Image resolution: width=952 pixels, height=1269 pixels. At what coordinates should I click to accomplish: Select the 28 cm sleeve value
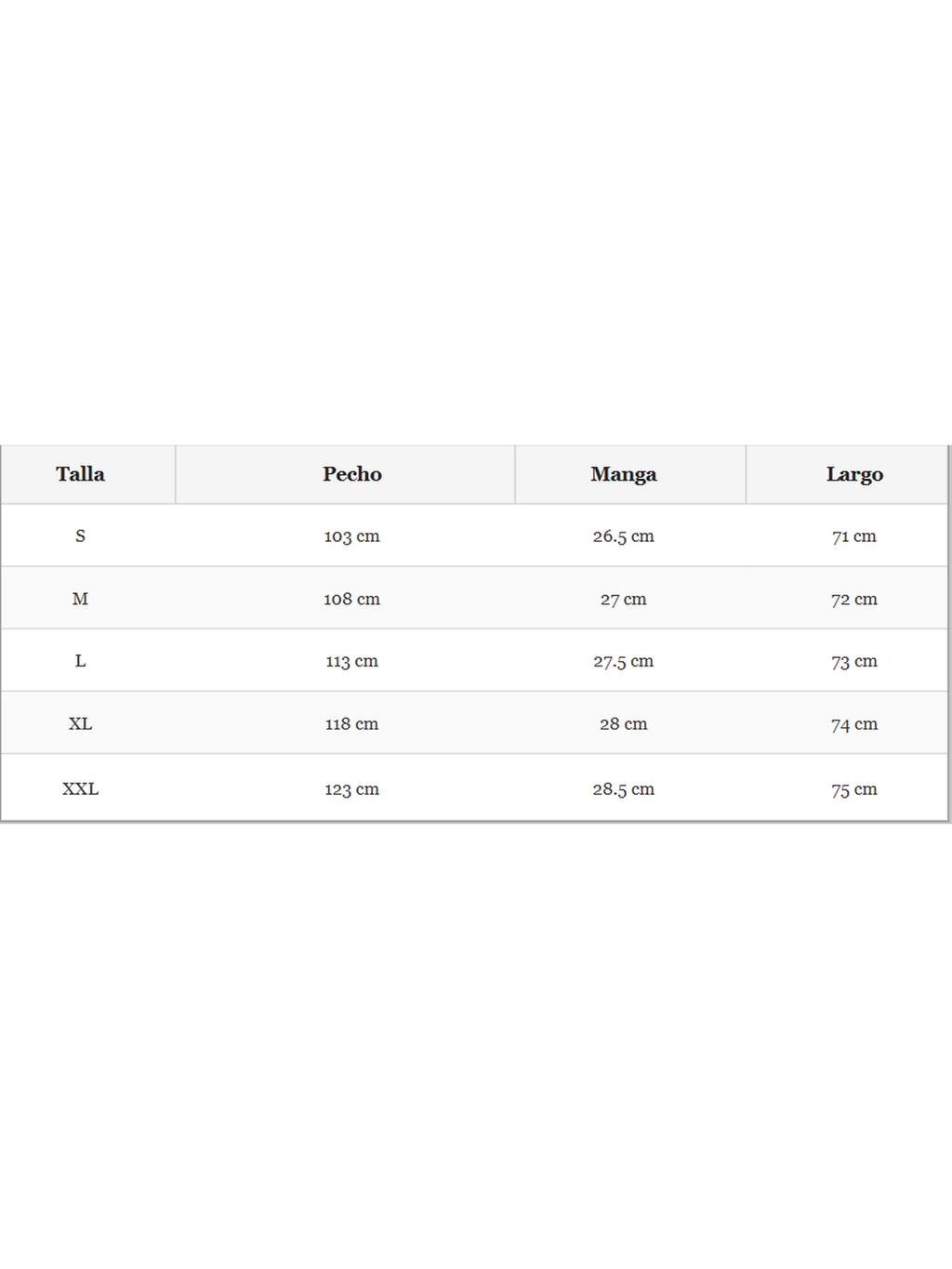623,723
